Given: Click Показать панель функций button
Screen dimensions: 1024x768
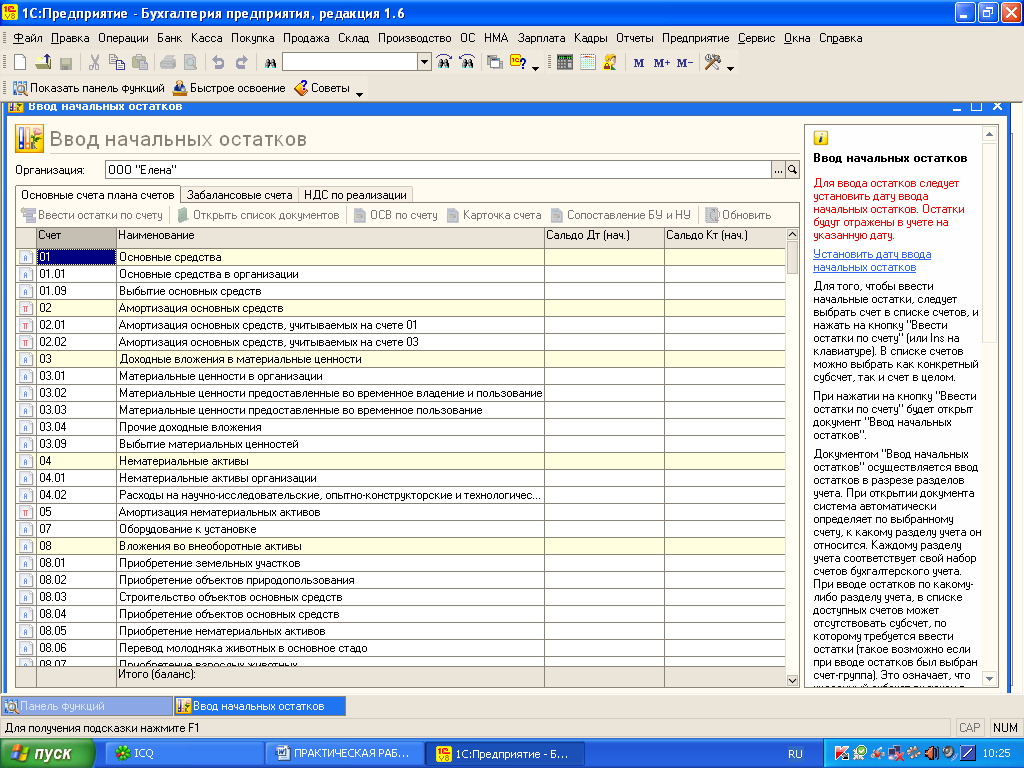Looking at the screenshot, I should (89, 88).
